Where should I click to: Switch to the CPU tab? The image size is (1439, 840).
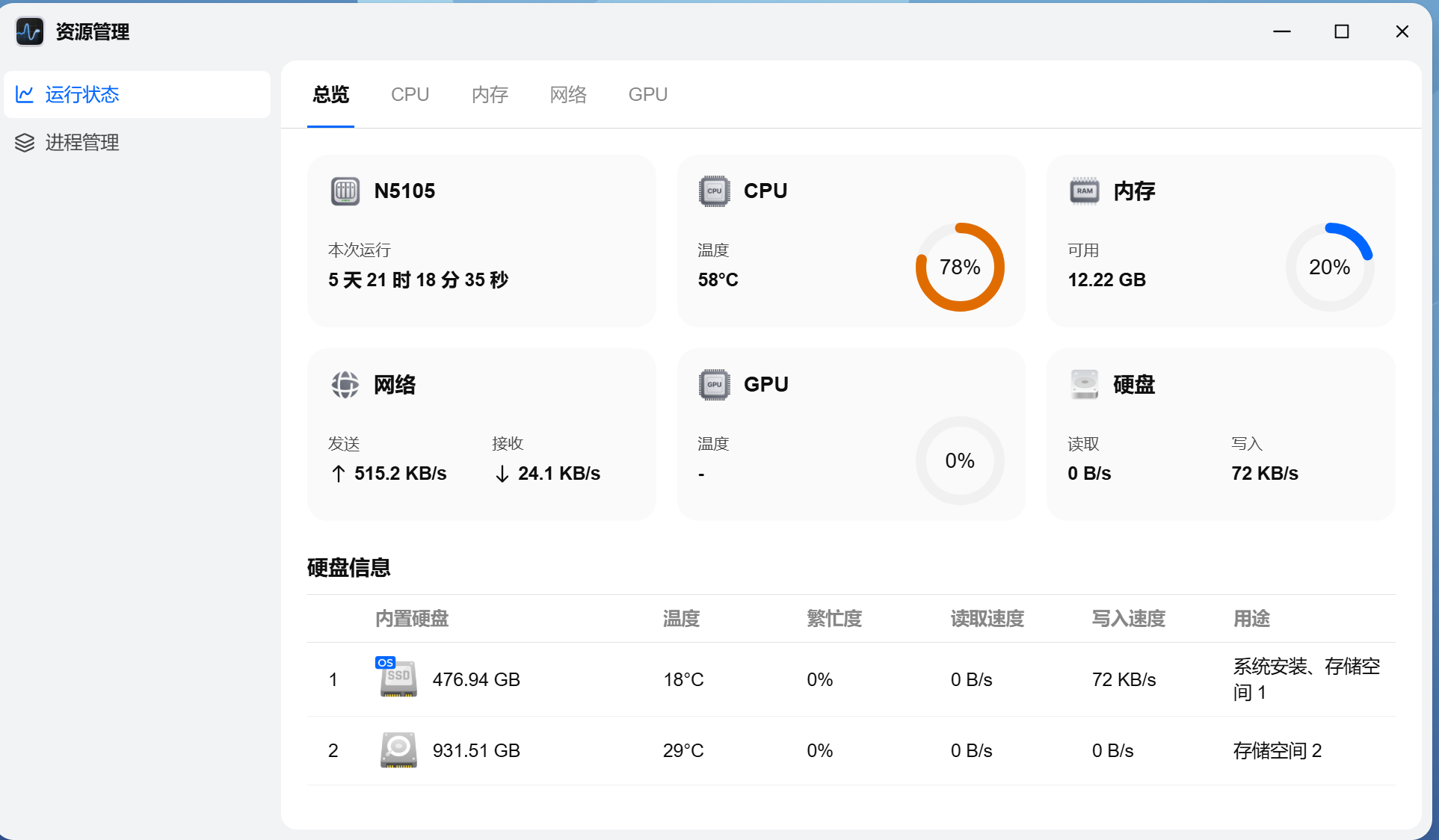410,94
